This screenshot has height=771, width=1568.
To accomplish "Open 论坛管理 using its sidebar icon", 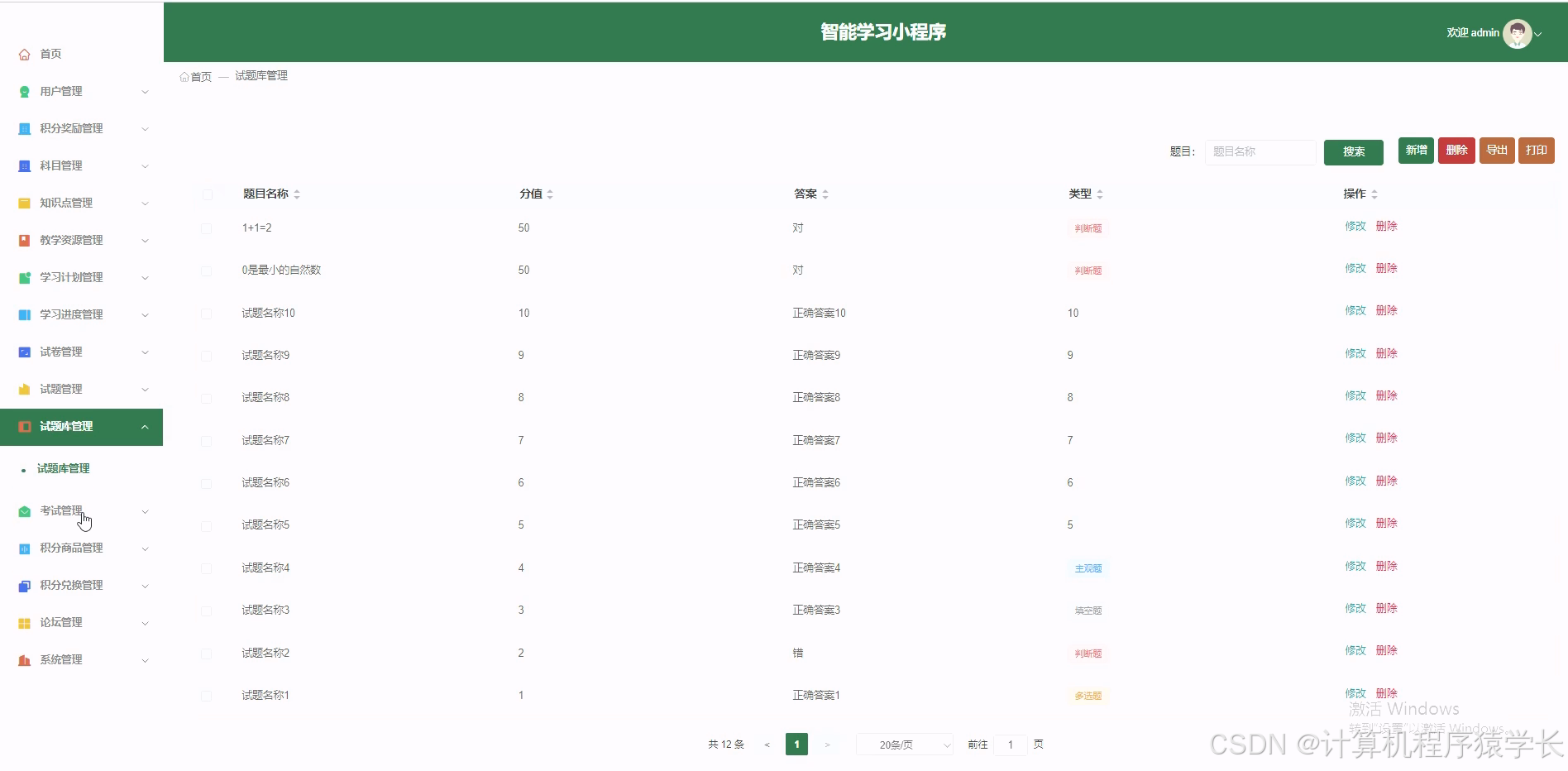I will tap(23, 622).
